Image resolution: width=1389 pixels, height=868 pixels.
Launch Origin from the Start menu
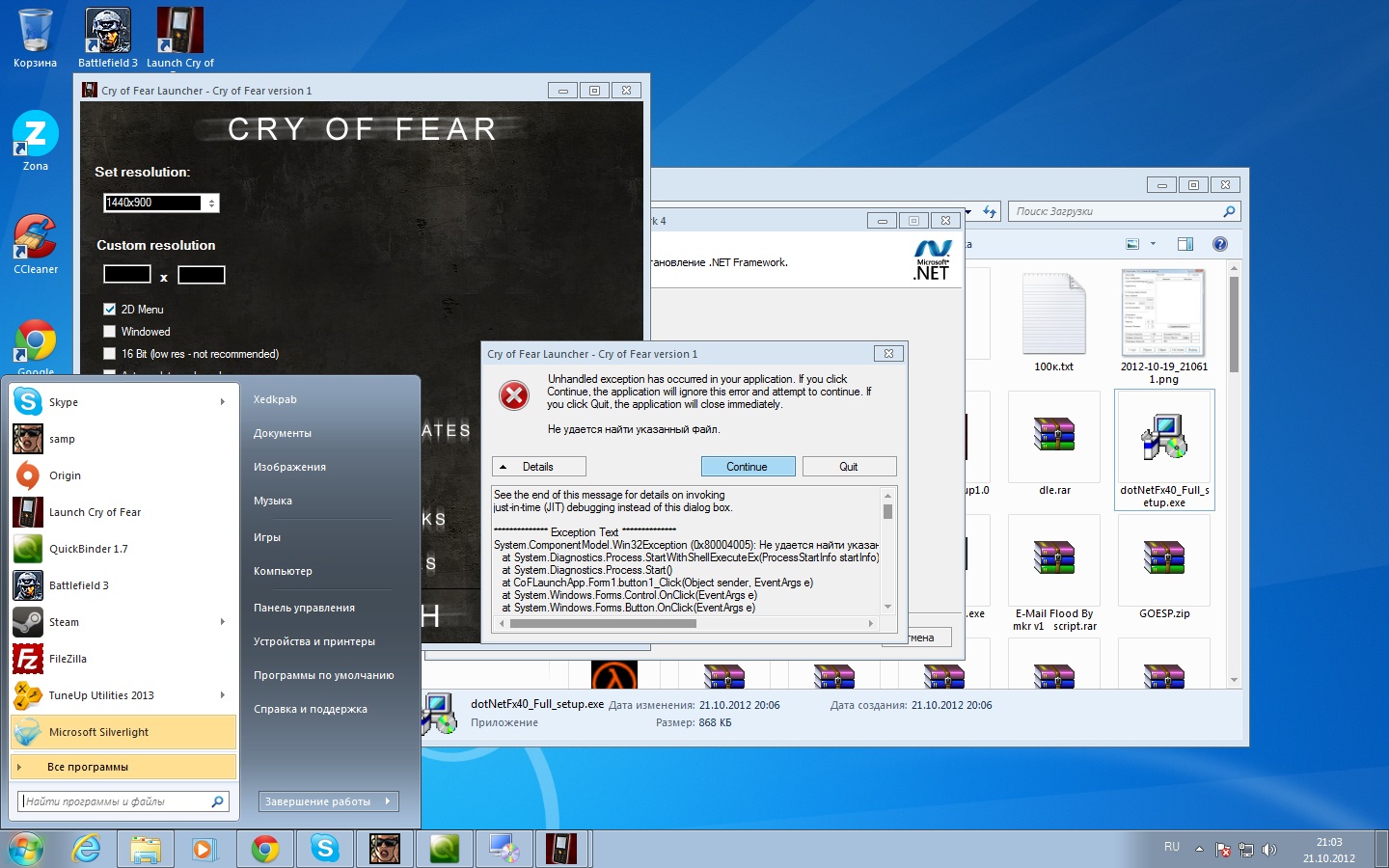tap(122, 475)
